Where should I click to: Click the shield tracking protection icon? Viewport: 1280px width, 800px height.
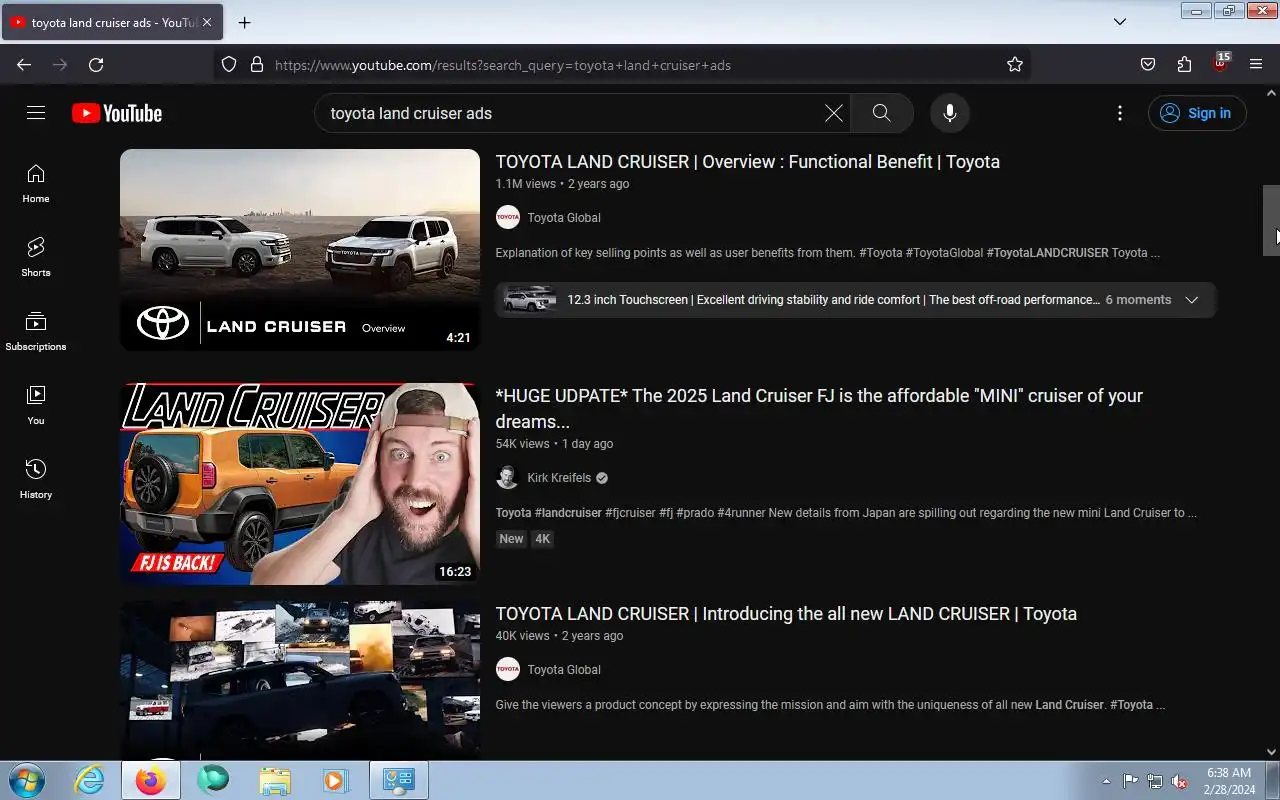[229, 65]
